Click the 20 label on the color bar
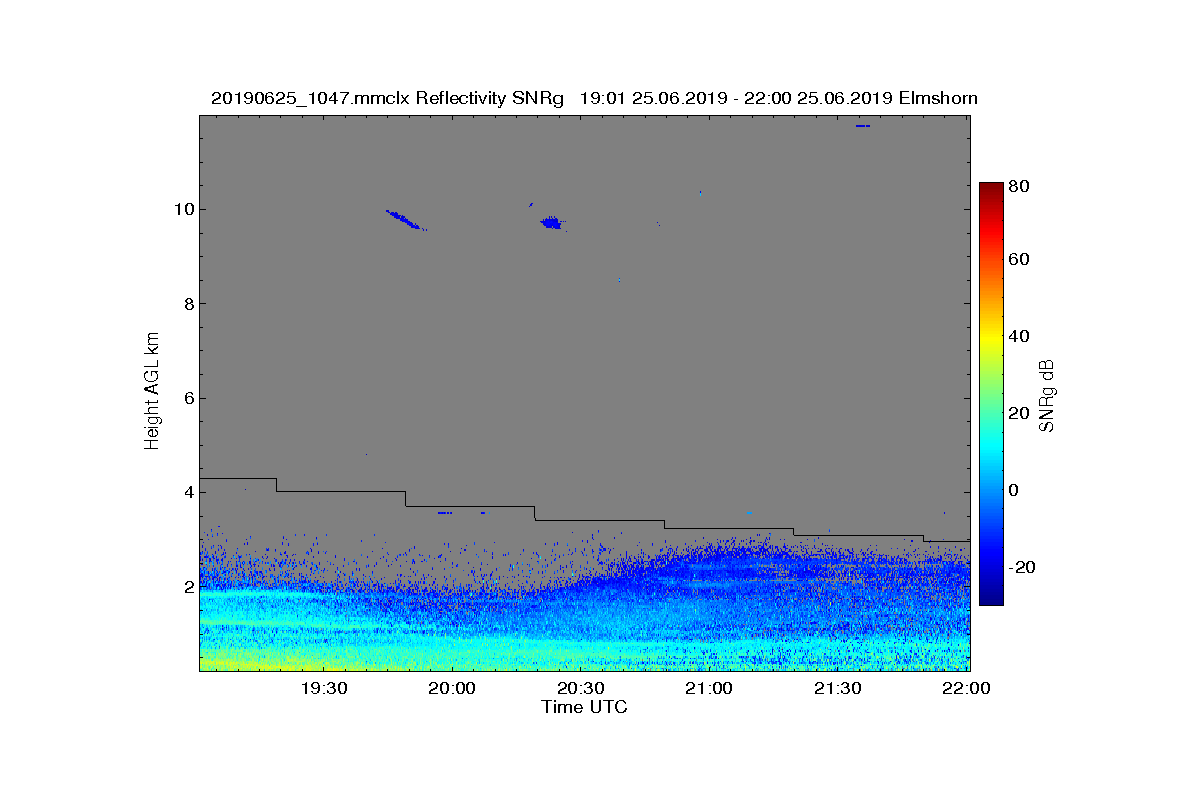 click(x=1018, y=413)
